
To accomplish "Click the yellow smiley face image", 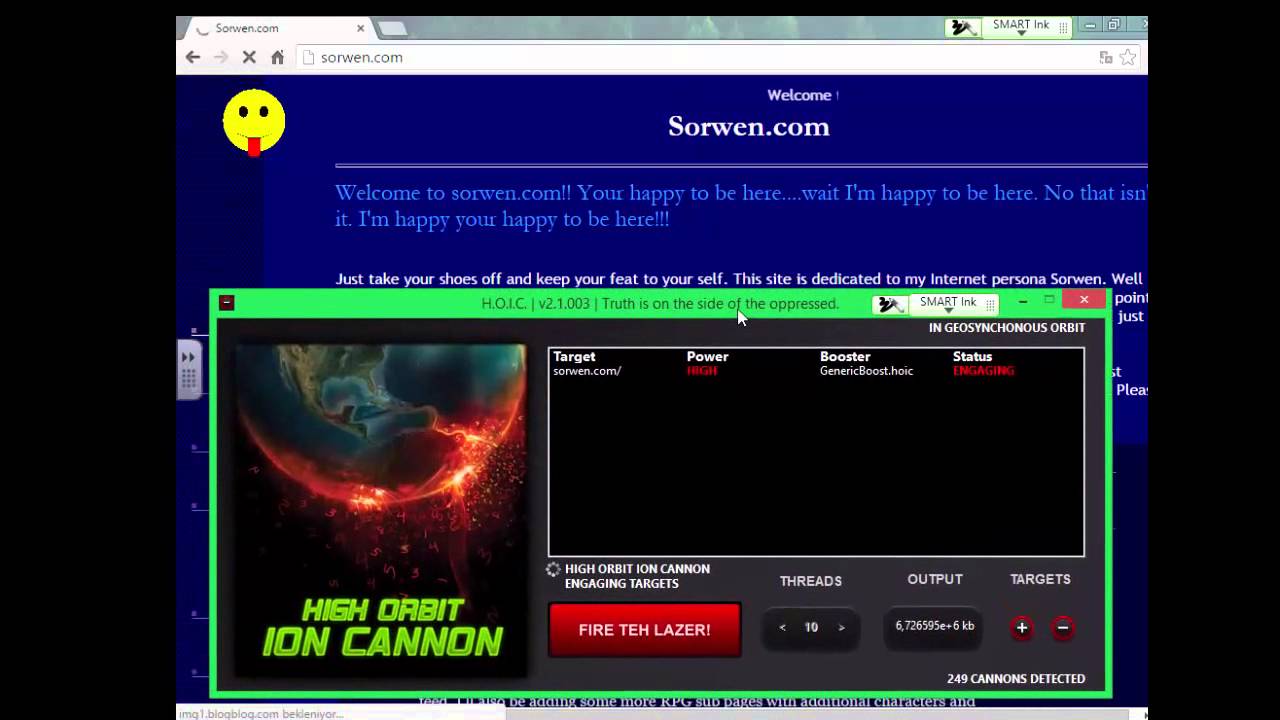I will point(254,122).
